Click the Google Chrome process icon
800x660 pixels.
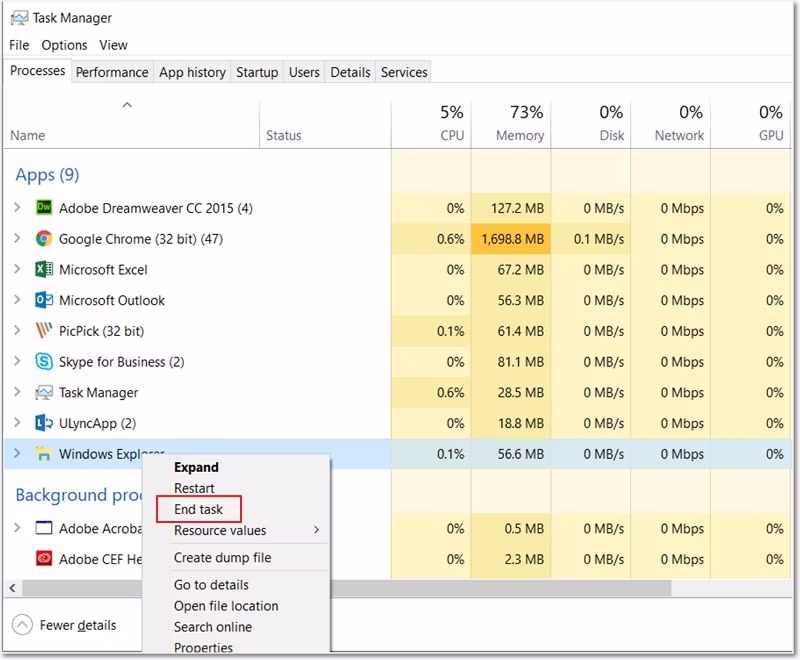[44, 239]
